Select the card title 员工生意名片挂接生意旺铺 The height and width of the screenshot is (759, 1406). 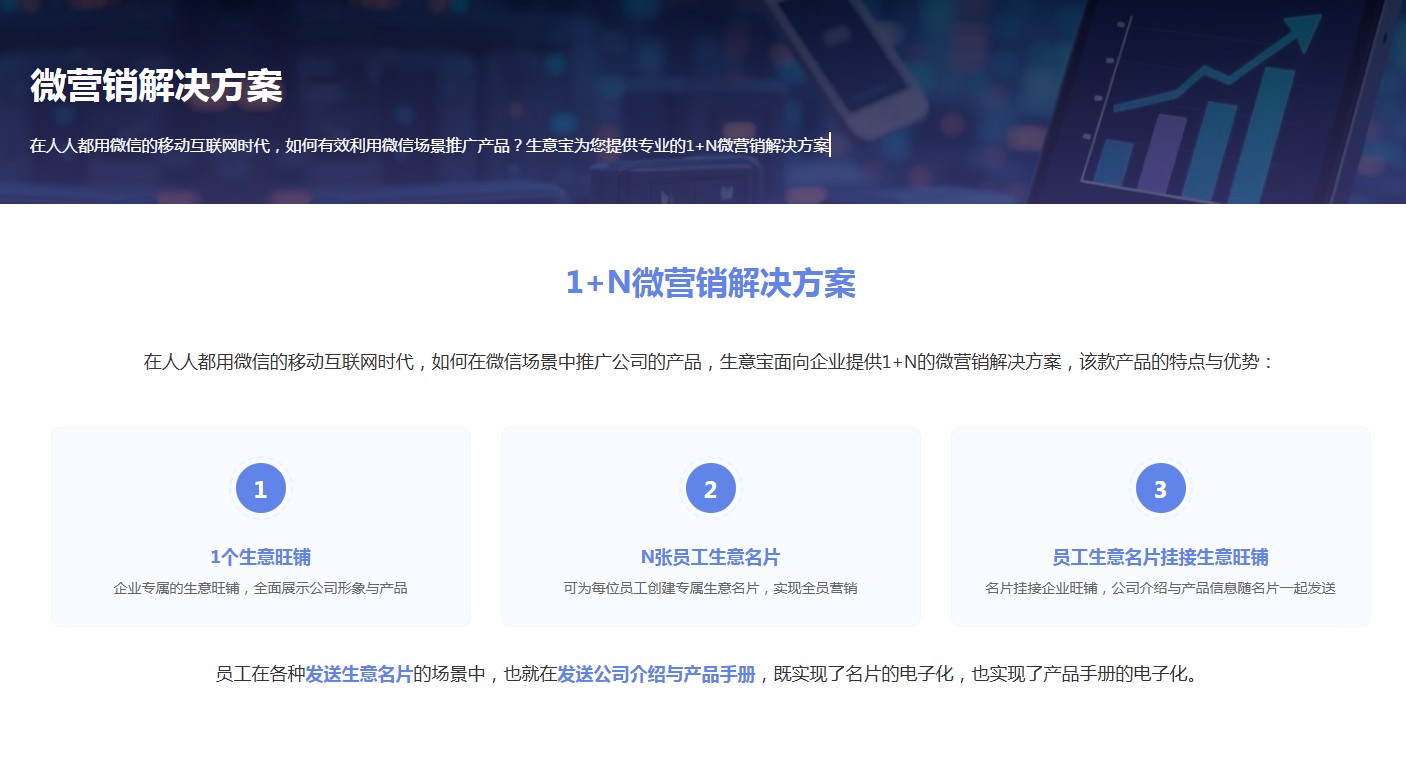(1161, 557)
